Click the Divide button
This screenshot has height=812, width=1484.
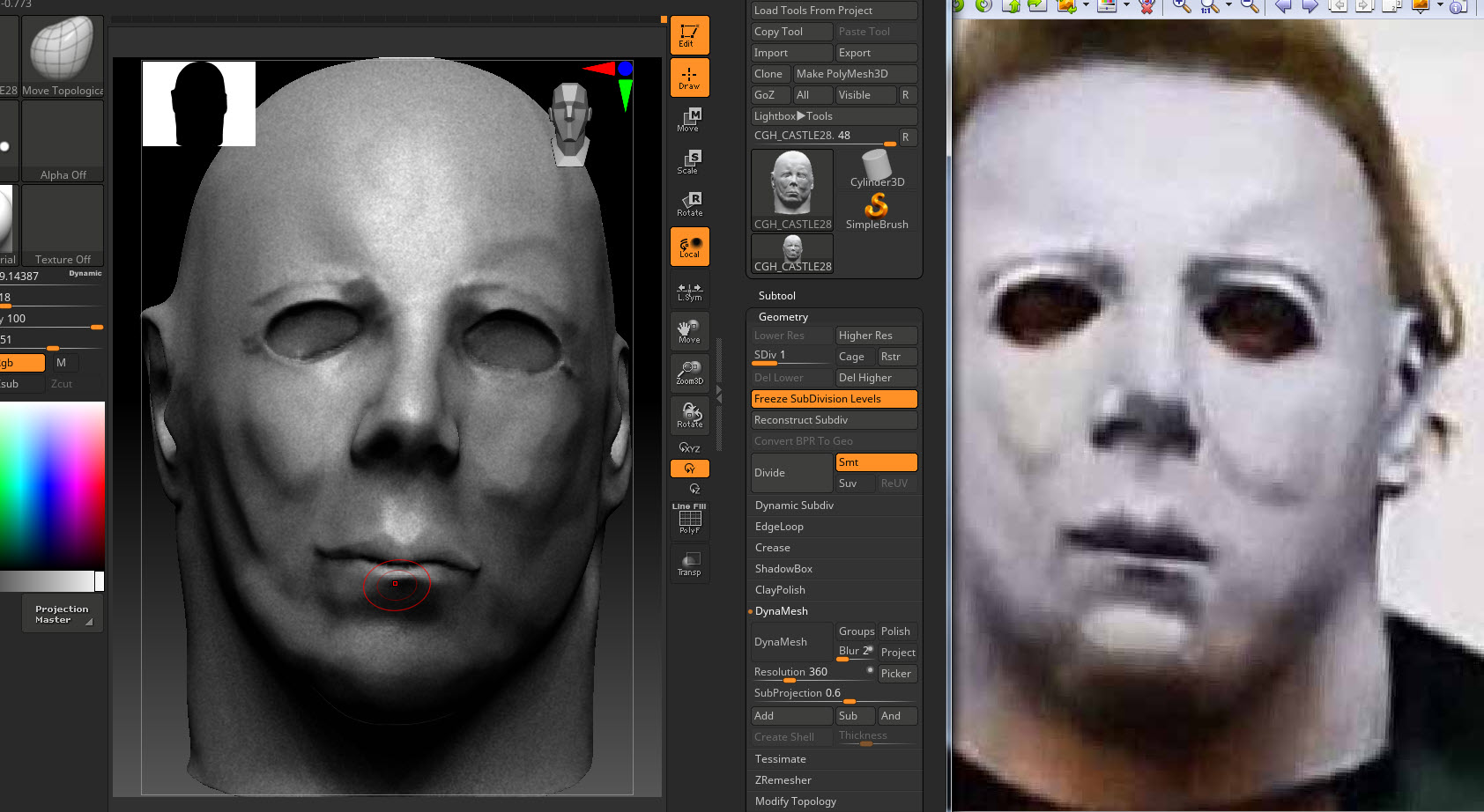791,473
